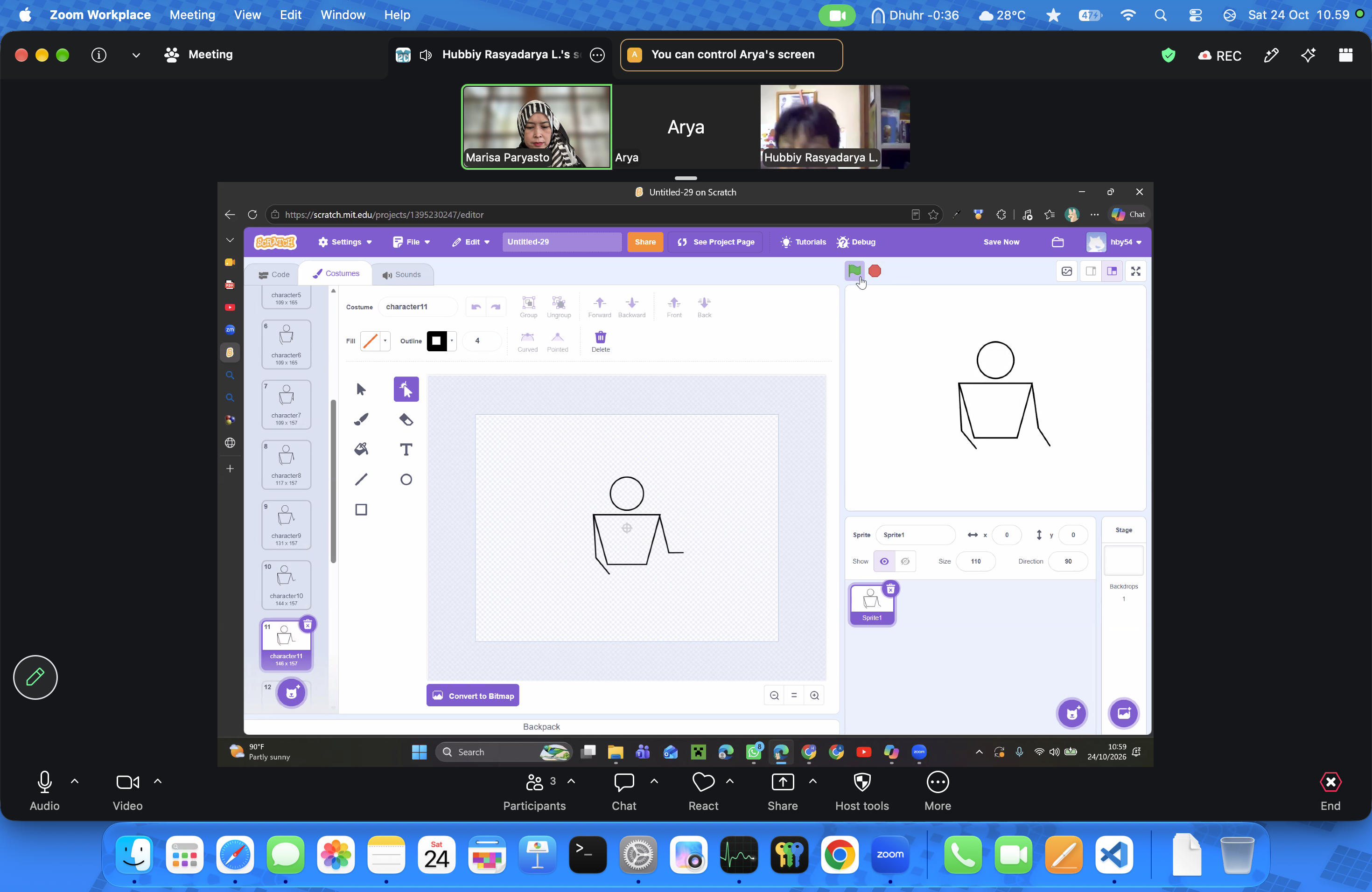Viewport: 1372px width, 892px height.
Task: Select the Line tool
Action: tap(361, 479)
